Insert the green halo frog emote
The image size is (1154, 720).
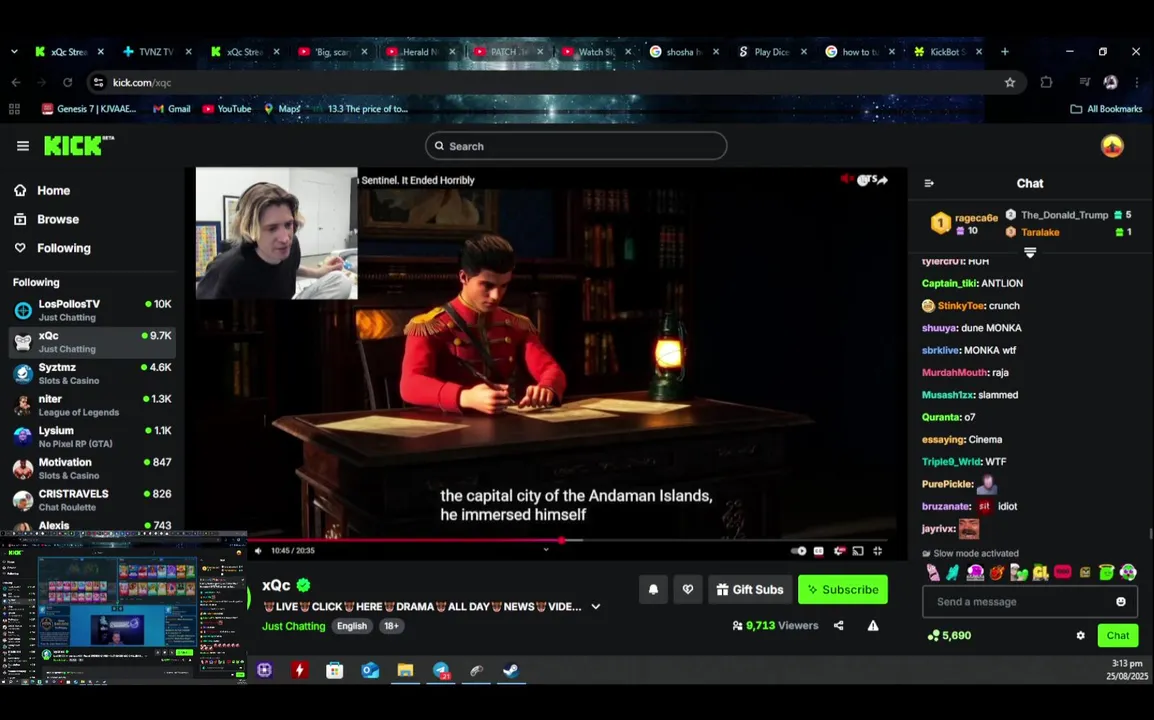[1106, 572]
